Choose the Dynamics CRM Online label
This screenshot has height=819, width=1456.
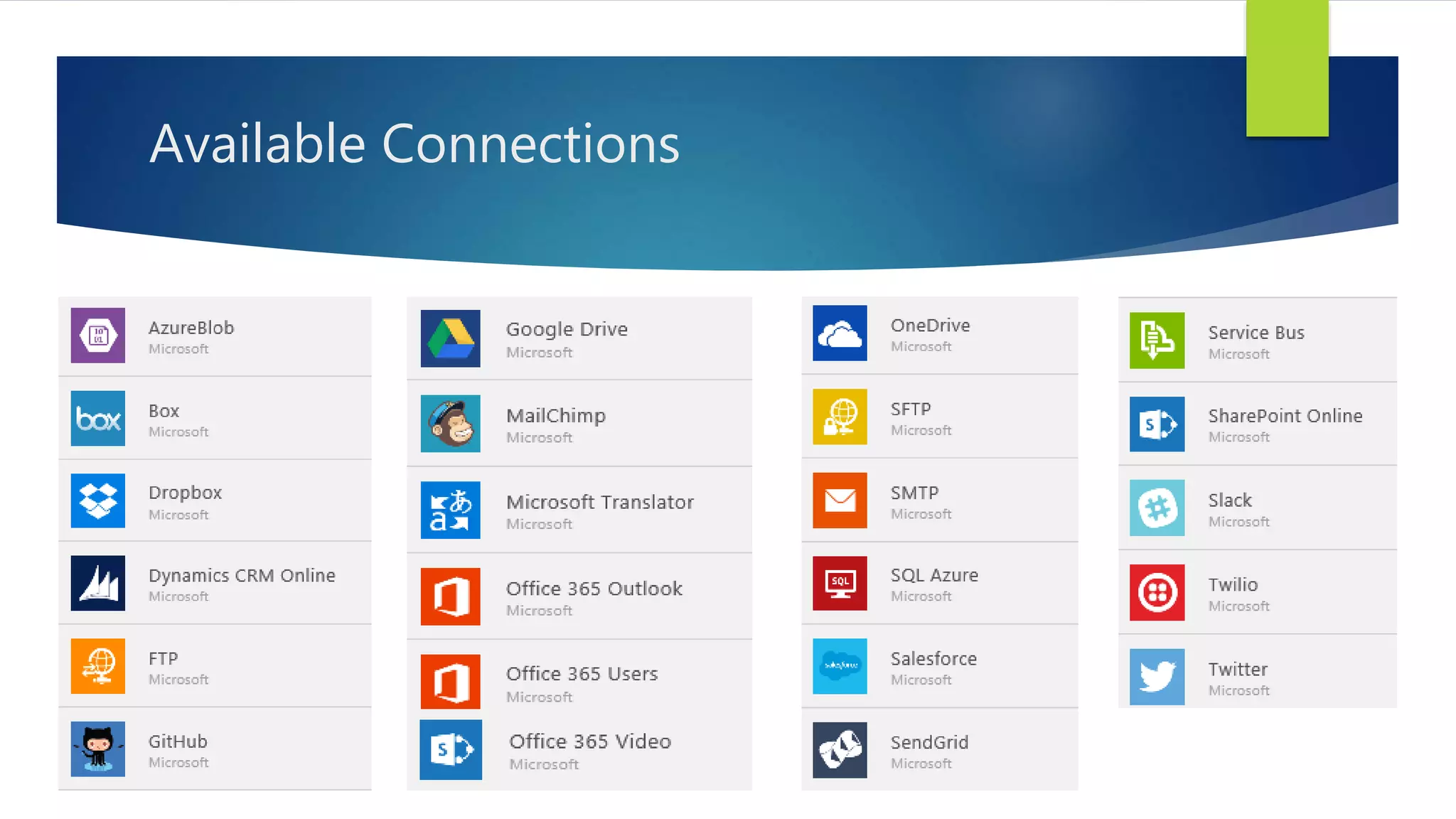[x=242, y=575]
